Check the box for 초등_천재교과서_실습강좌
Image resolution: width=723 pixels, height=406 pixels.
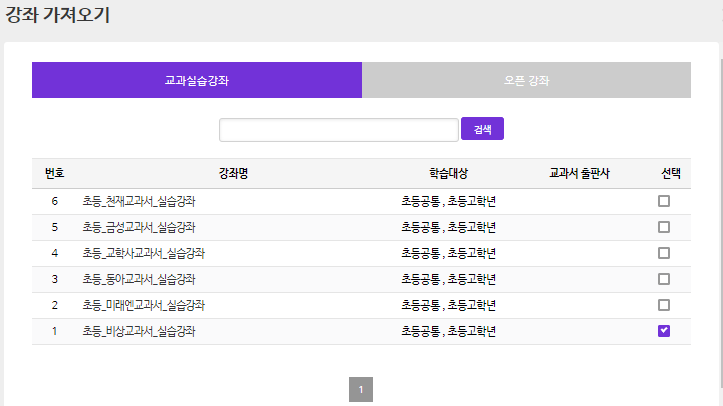click(x=664, y=201)
